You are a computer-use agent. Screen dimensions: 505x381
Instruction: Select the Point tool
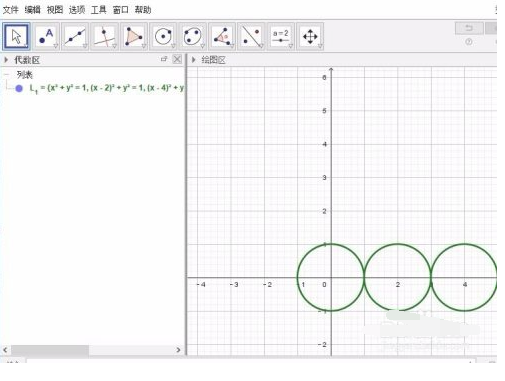[46, 36]
